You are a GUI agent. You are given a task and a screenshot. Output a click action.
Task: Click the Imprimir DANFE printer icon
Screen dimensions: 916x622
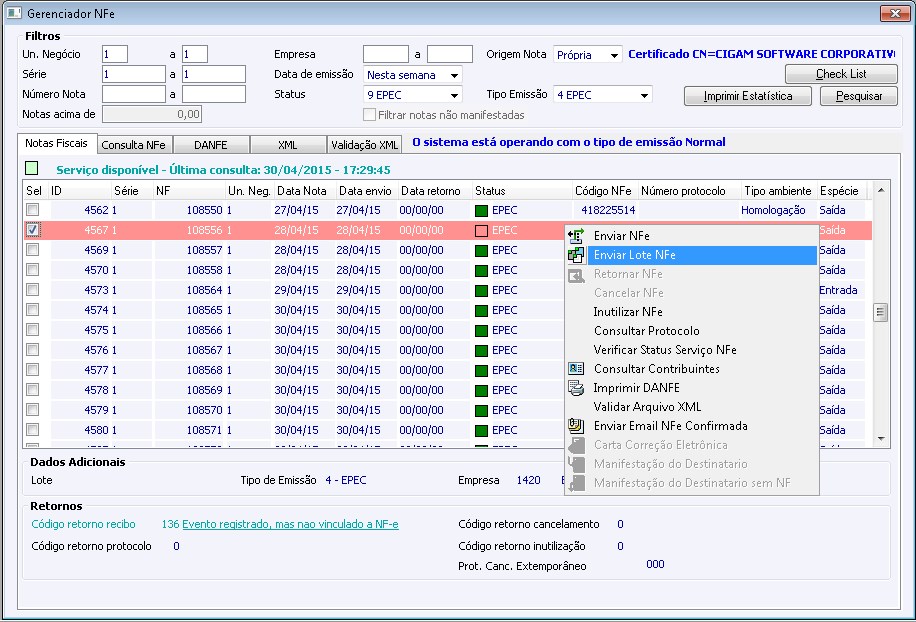pyautogui.click(x=576, y=388)
